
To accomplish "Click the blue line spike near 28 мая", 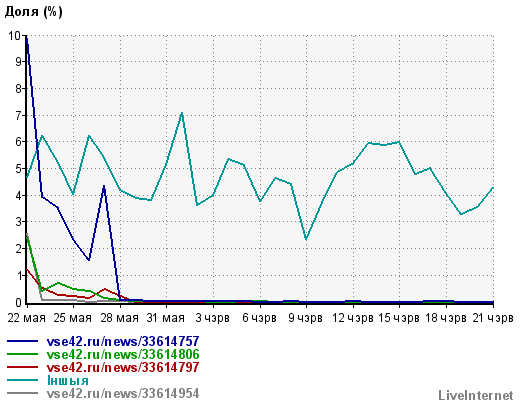I will pos(104,186).
